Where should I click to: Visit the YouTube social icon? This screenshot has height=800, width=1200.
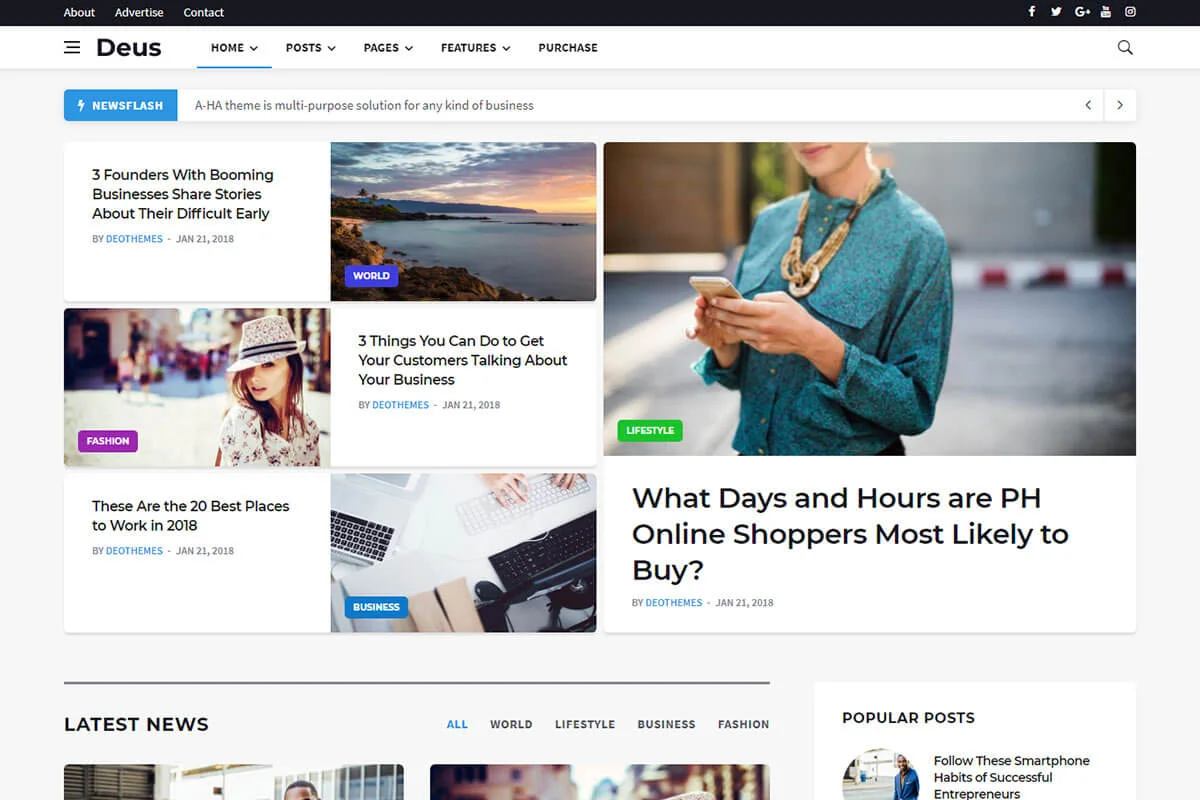(1106, 12)
